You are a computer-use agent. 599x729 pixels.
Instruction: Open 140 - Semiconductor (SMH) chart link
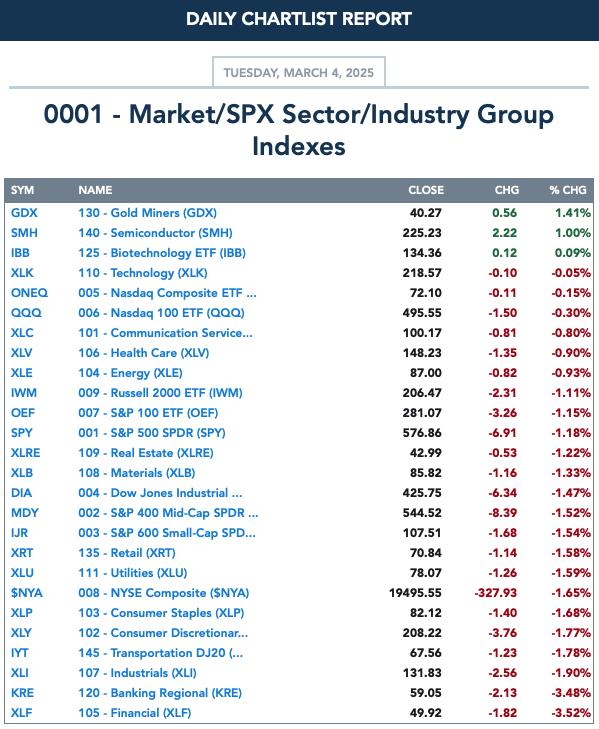[x=155, y=233]
